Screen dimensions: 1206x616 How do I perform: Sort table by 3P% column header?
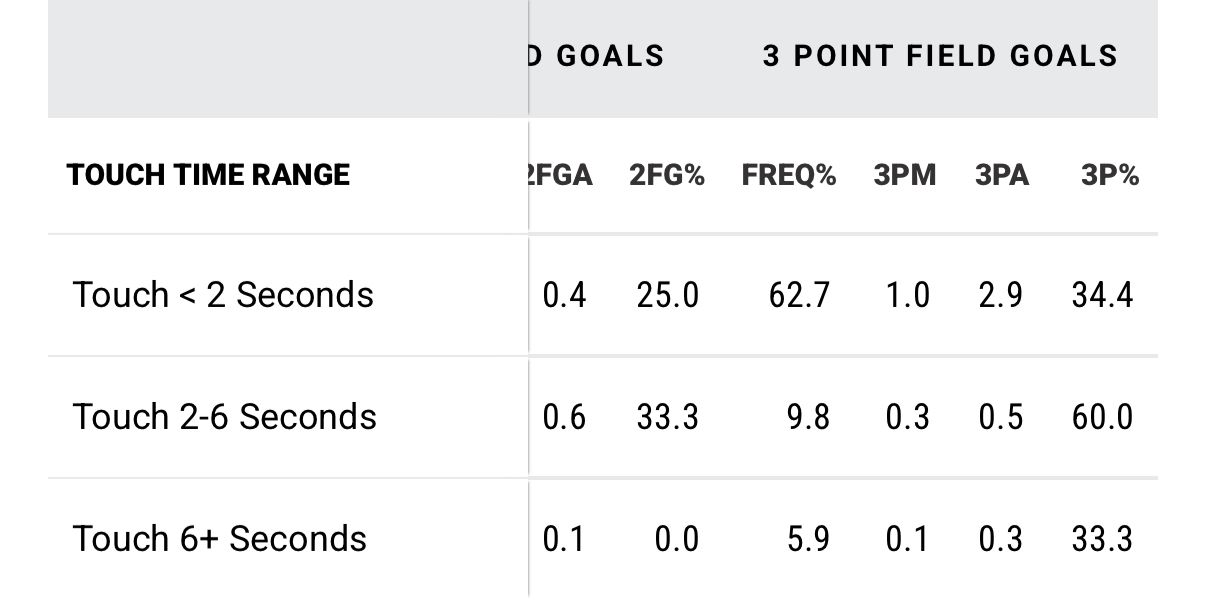(1110, 176)
